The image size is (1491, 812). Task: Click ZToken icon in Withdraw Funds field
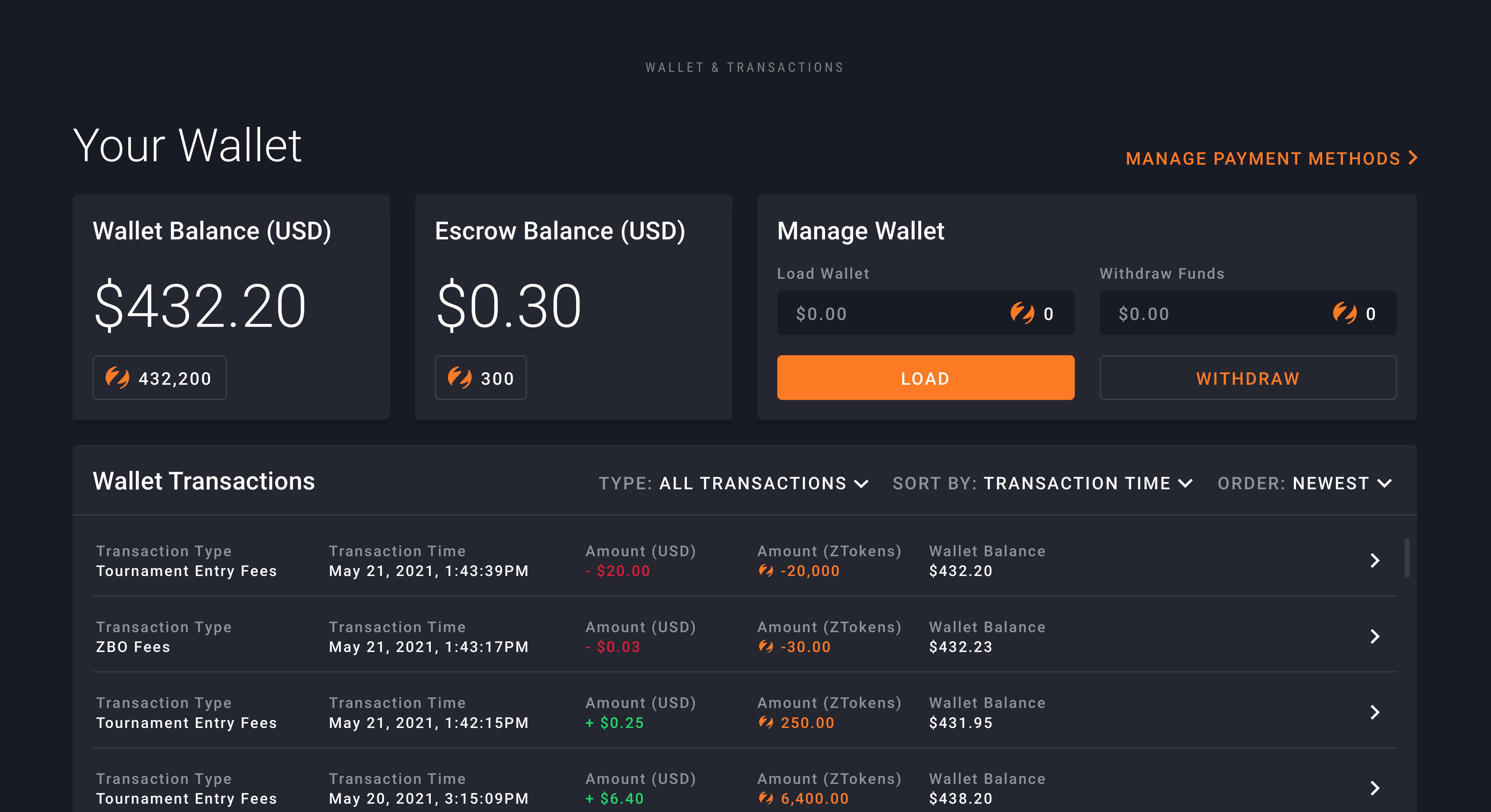1345,313
